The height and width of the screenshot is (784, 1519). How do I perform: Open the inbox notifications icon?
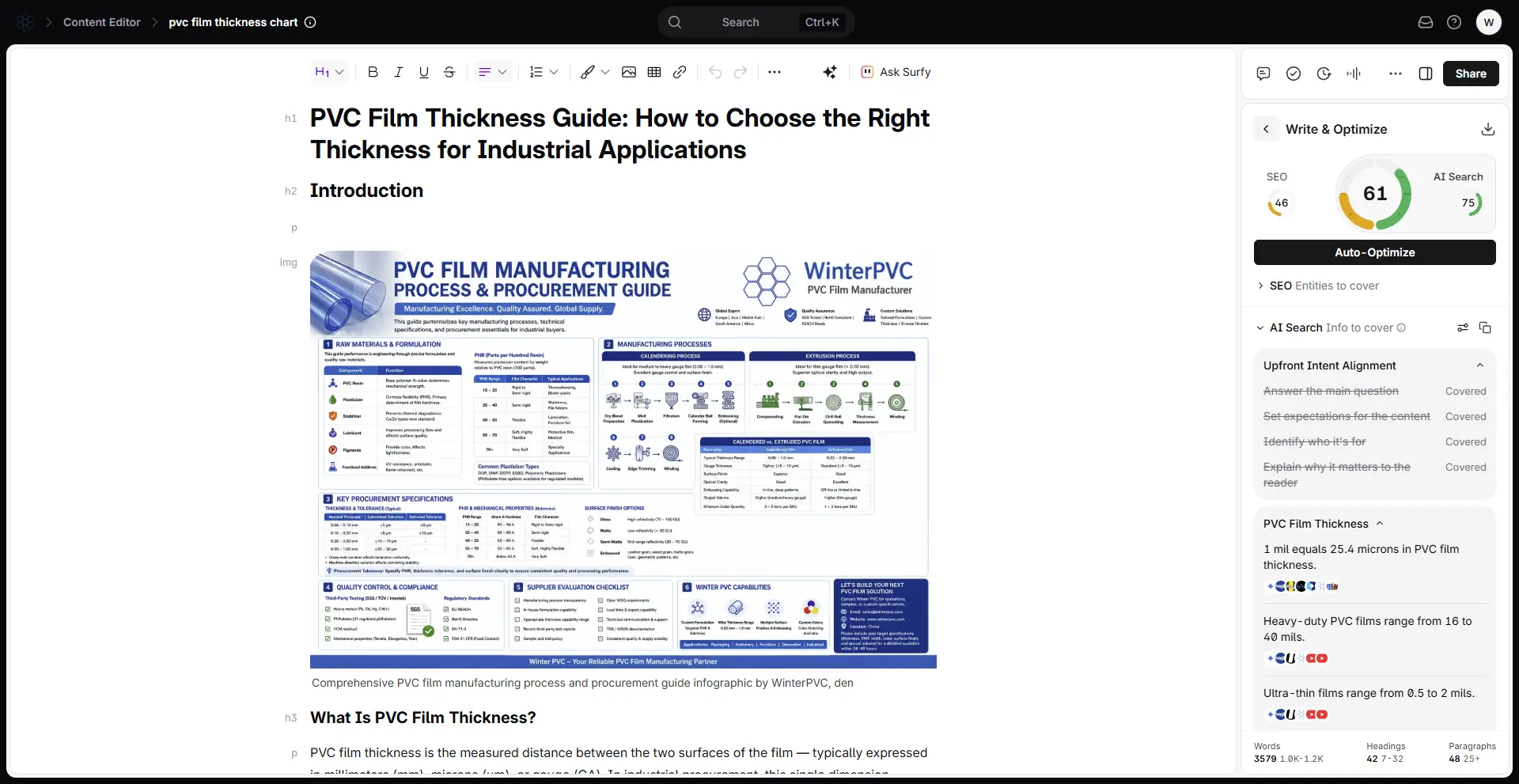tap(1426, 22)
